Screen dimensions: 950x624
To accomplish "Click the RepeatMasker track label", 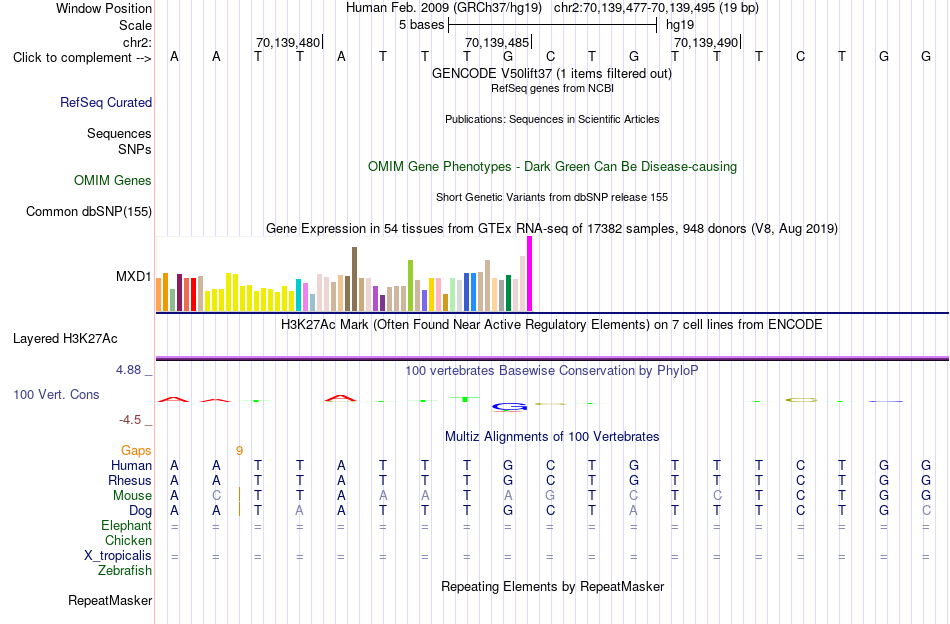I will click(110, 600).
